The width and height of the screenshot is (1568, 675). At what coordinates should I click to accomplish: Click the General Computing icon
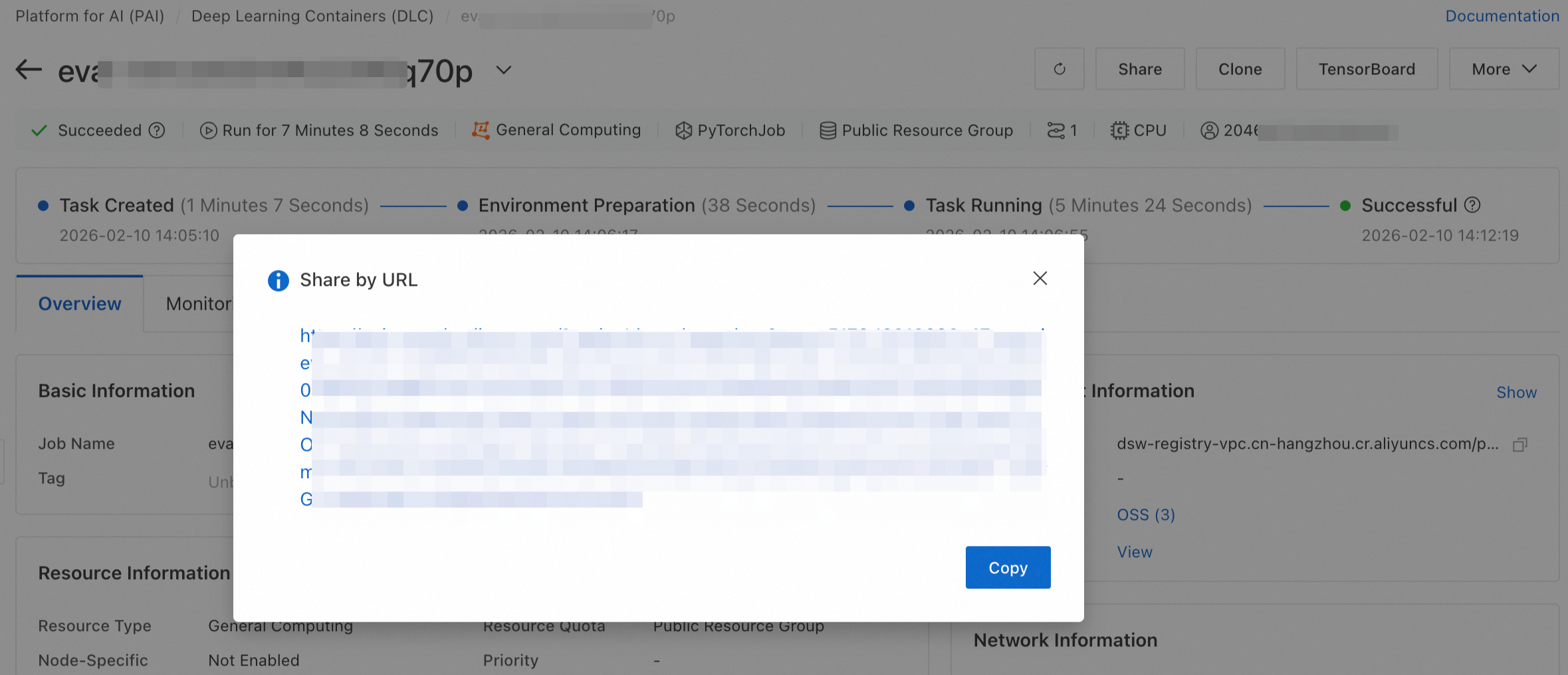(x=481, y=130)
